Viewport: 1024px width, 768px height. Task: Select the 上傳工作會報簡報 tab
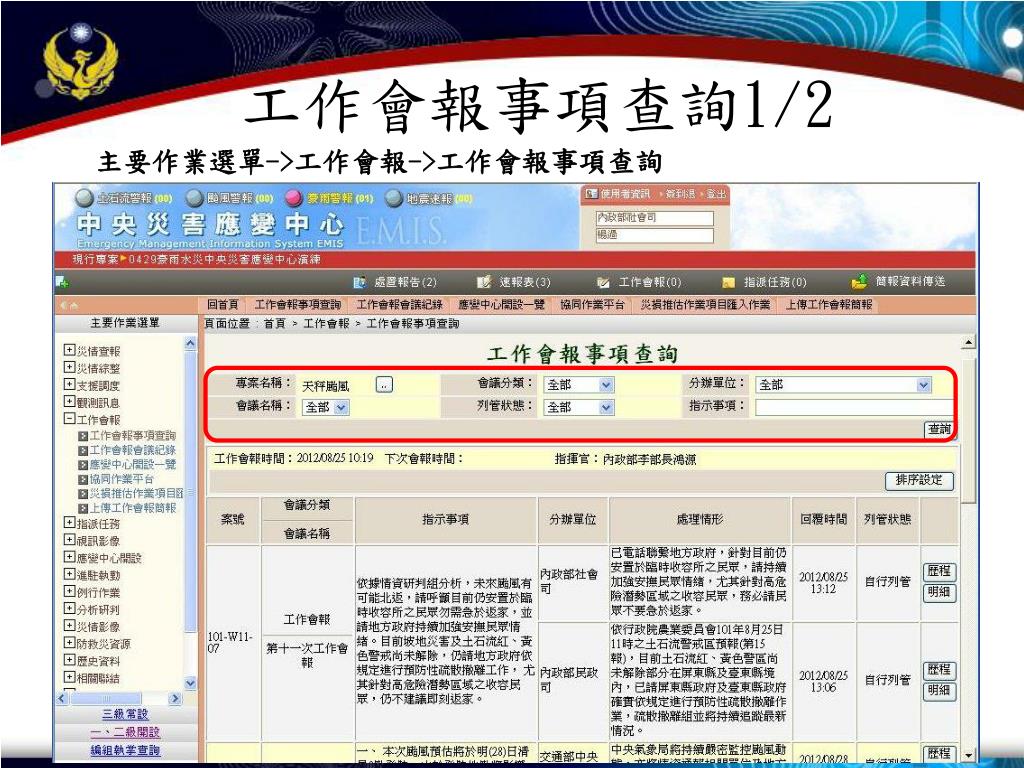click(829, 304)
